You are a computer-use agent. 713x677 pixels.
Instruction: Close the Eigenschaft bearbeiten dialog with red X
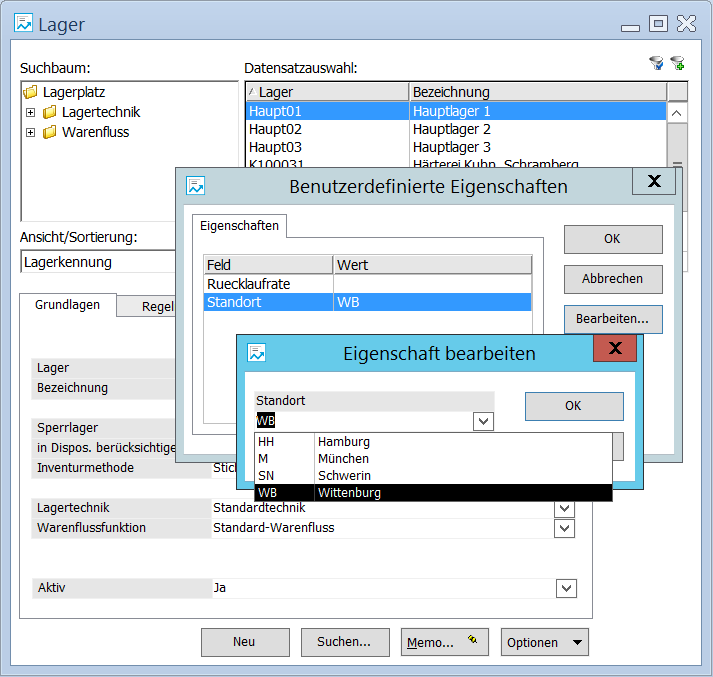point(615,348)
